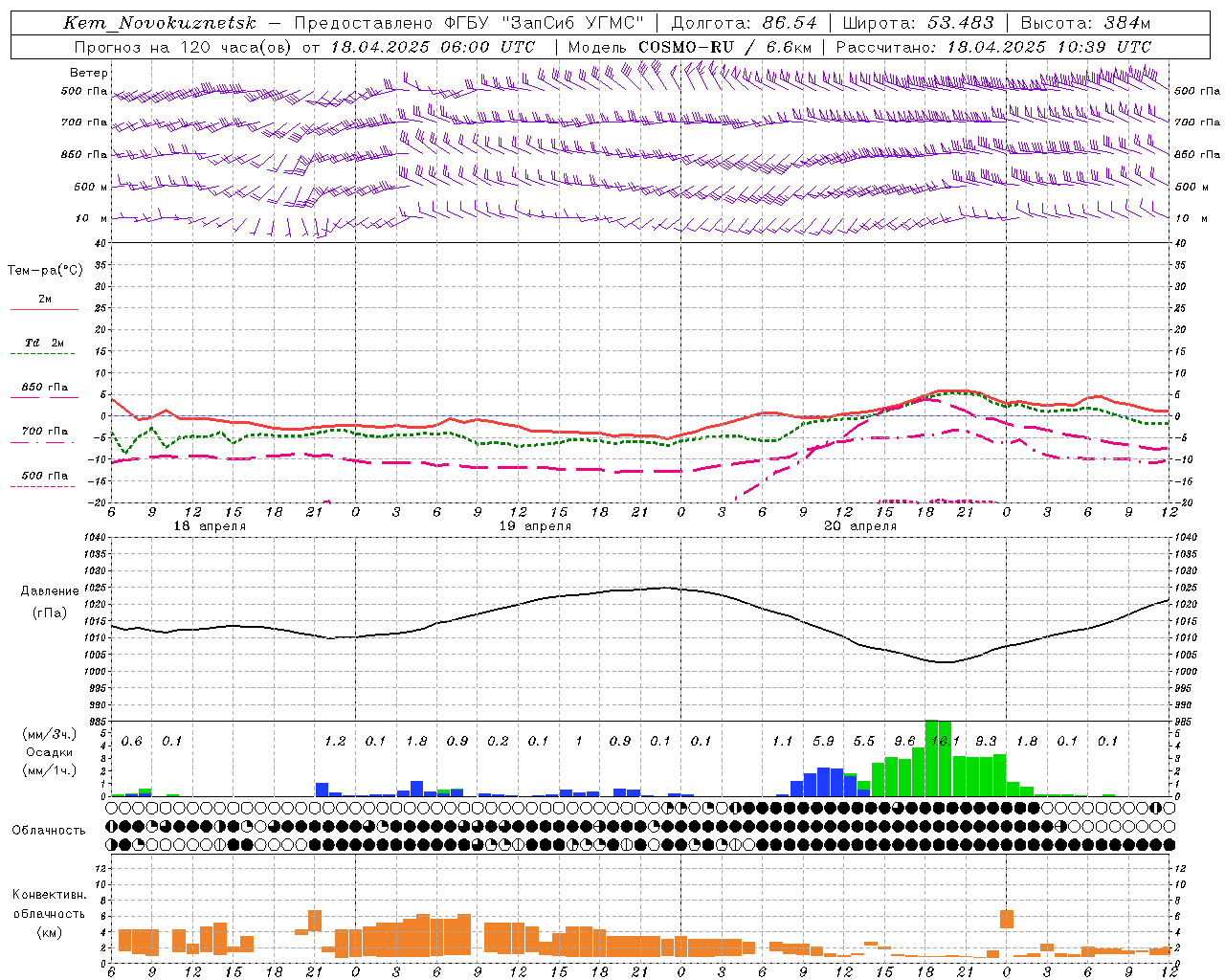This screenshot has width=1225, height=980.
Task: Click the 0.6 precipitation total value
Action: (131, 741)
